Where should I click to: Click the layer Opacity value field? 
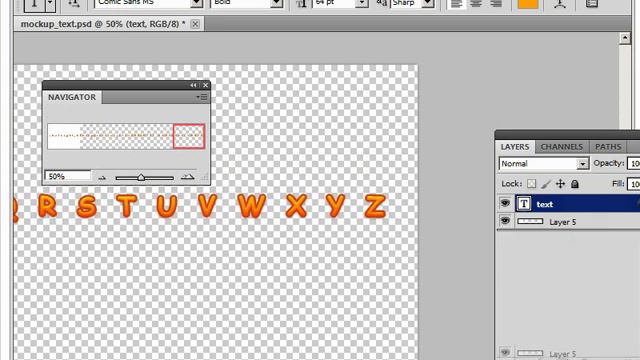click(x=633, y=164)
